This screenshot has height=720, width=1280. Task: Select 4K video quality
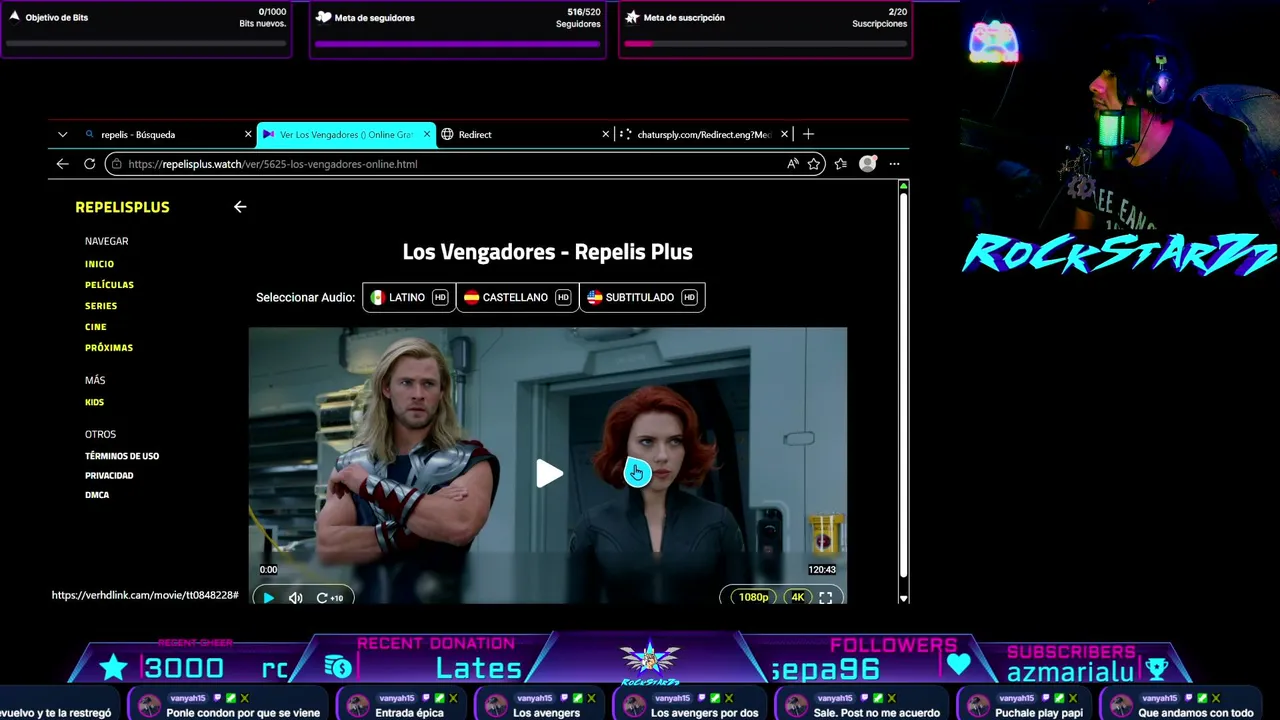797,597
